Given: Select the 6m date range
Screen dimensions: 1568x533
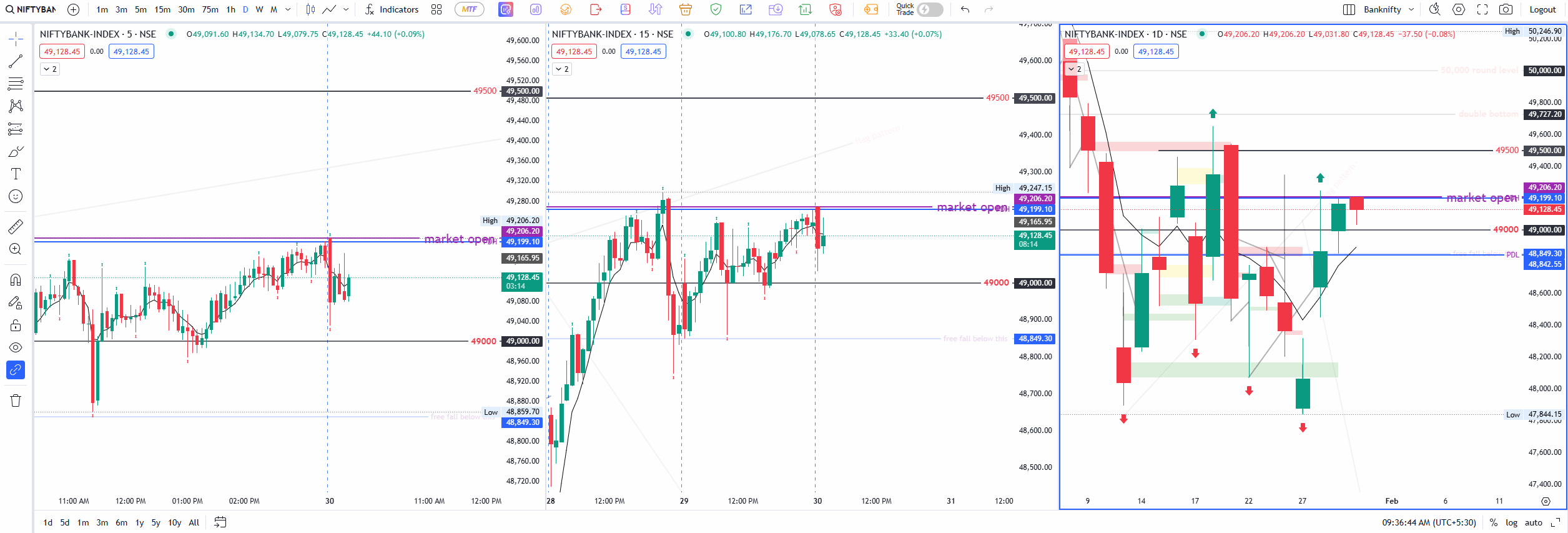Looking at the screenshot, I should tap(121, 522).
